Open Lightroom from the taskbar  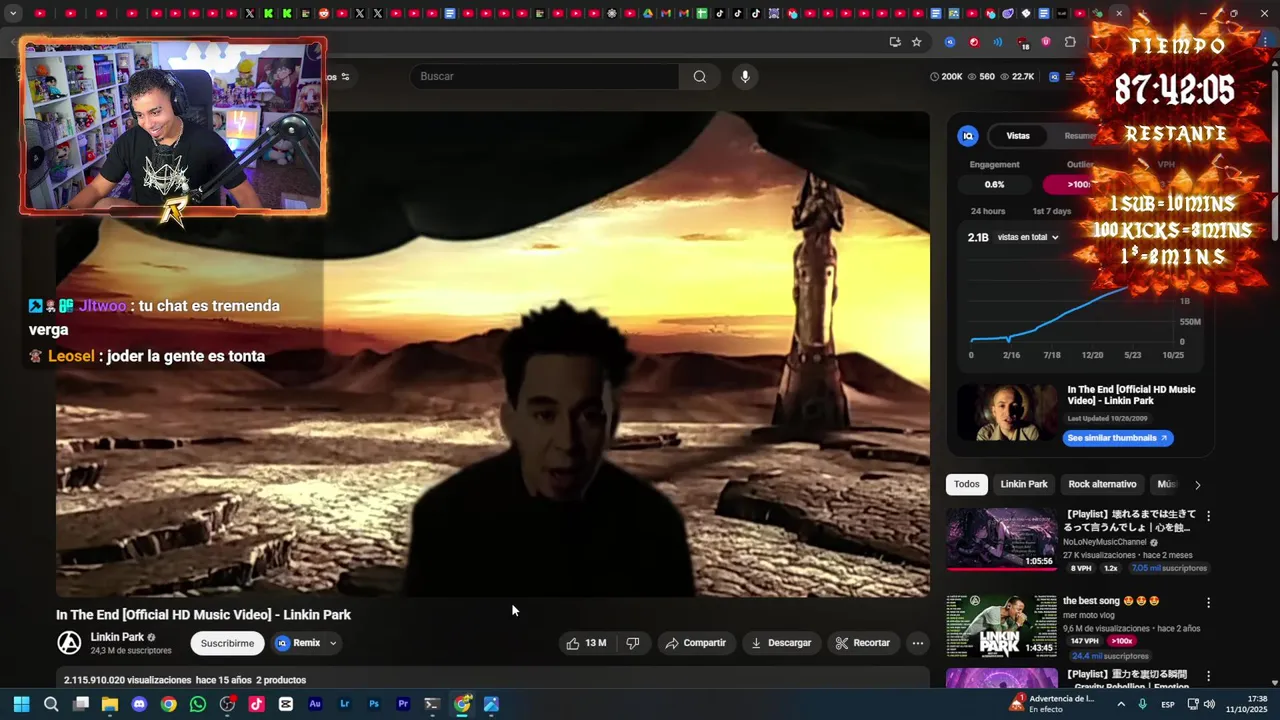coord(345,704)
